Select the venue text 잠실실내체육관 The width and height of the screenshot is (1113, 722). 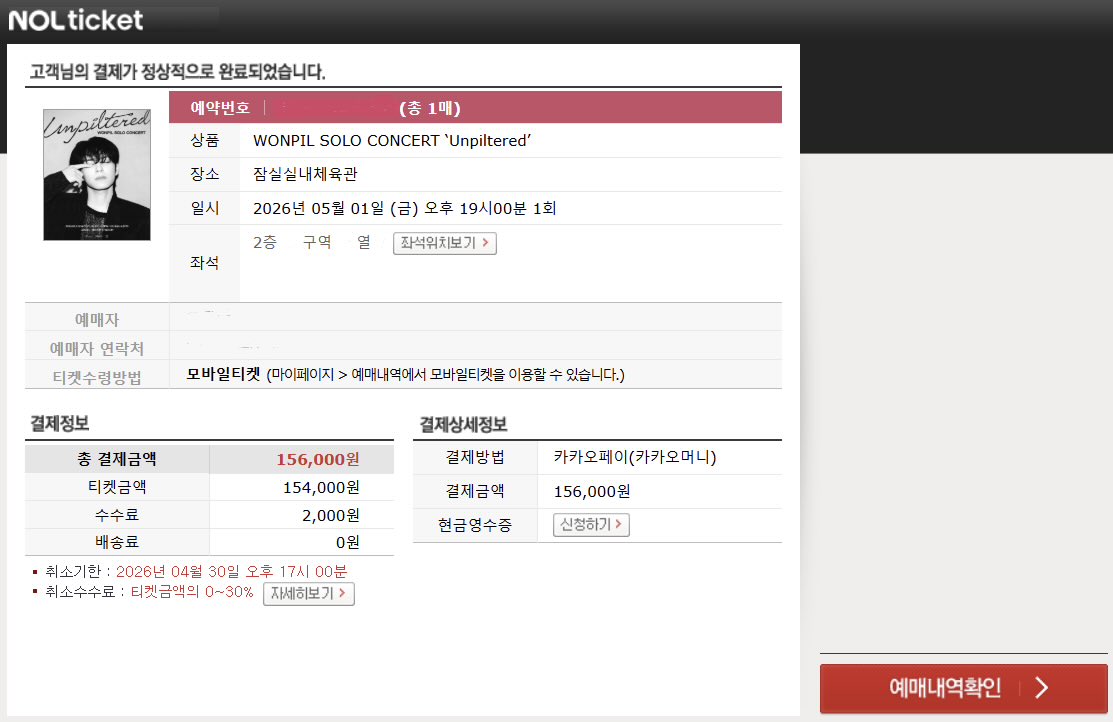click(x=305, y=174)
